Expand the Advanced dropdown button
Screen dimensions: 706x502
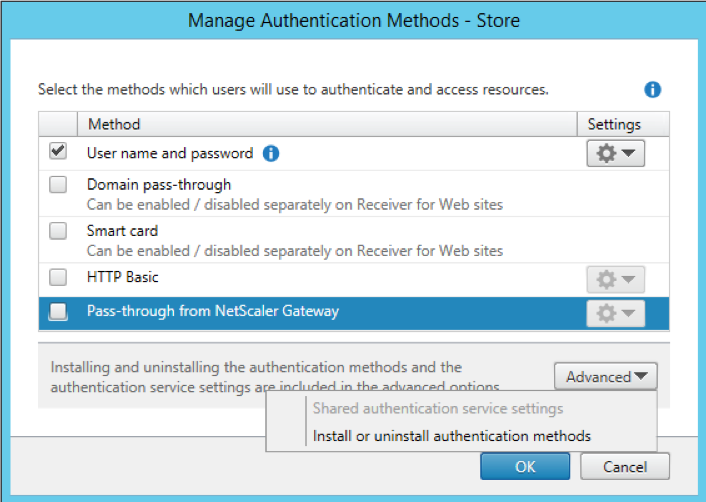click(x=606, y=377)
